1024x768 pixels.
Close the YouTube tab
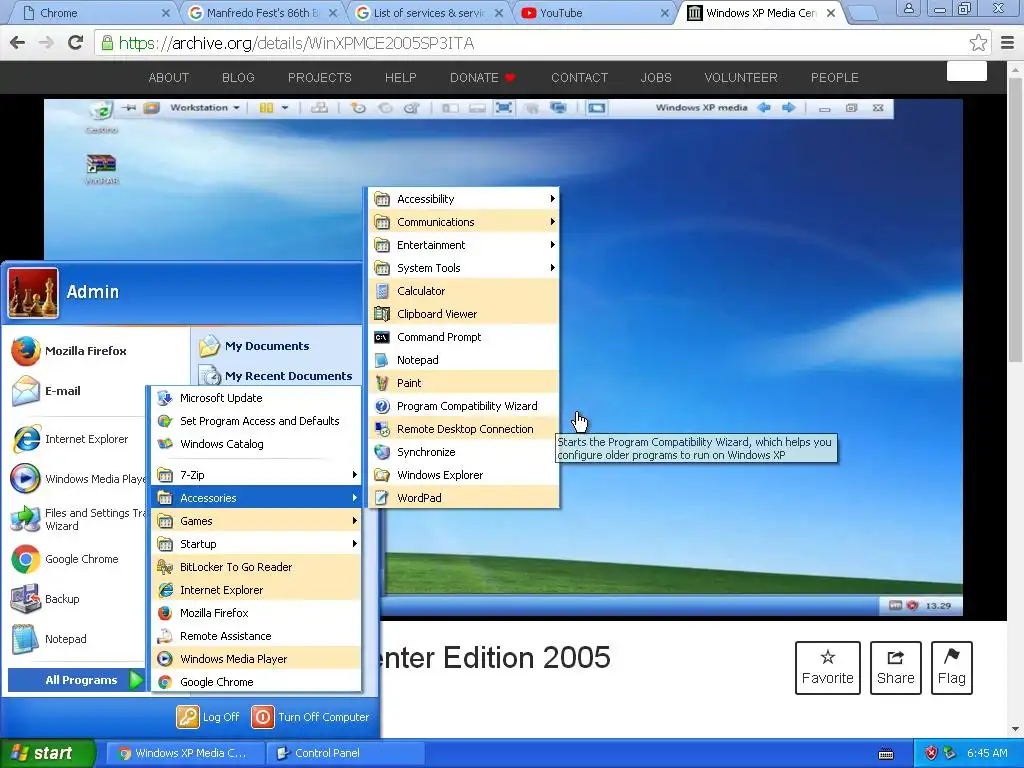coord(665,13)
